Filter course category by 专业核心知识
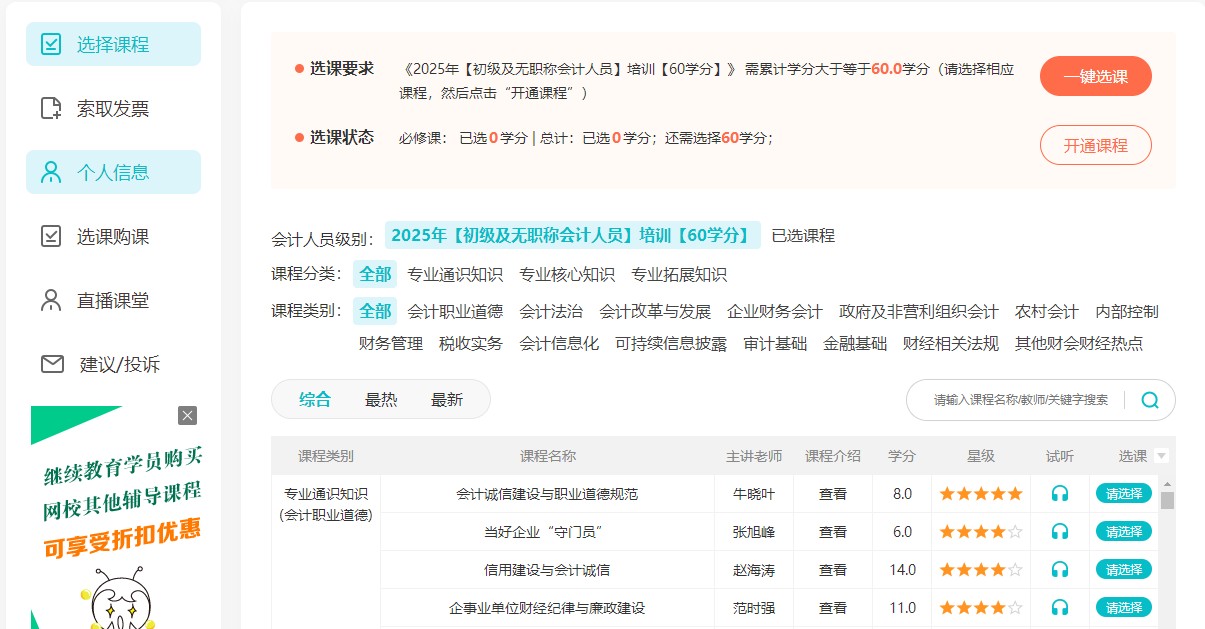Viewport: 1205px width, 629px height. pos(567,274)
